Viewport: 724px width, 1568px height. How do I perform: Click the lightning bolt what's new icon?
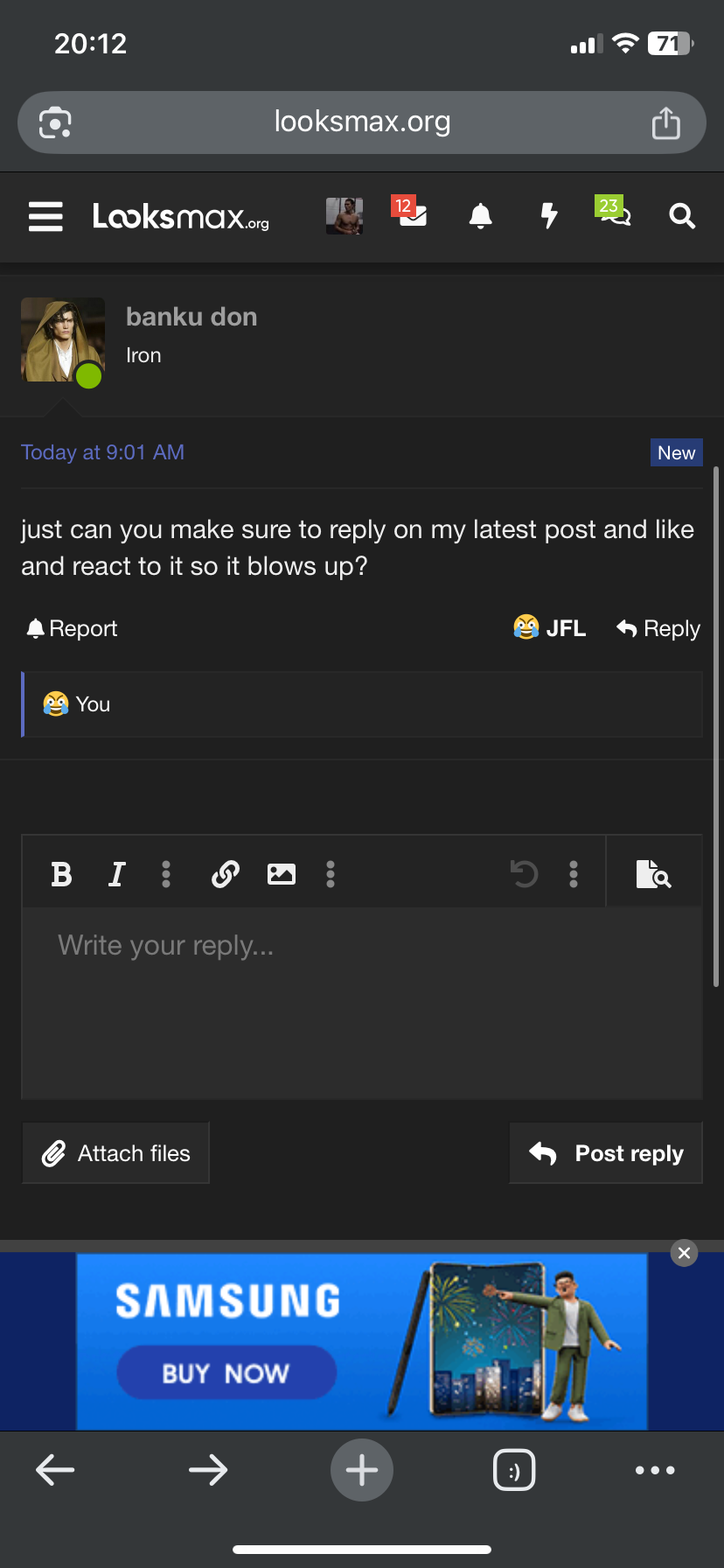tap(548, 215)
